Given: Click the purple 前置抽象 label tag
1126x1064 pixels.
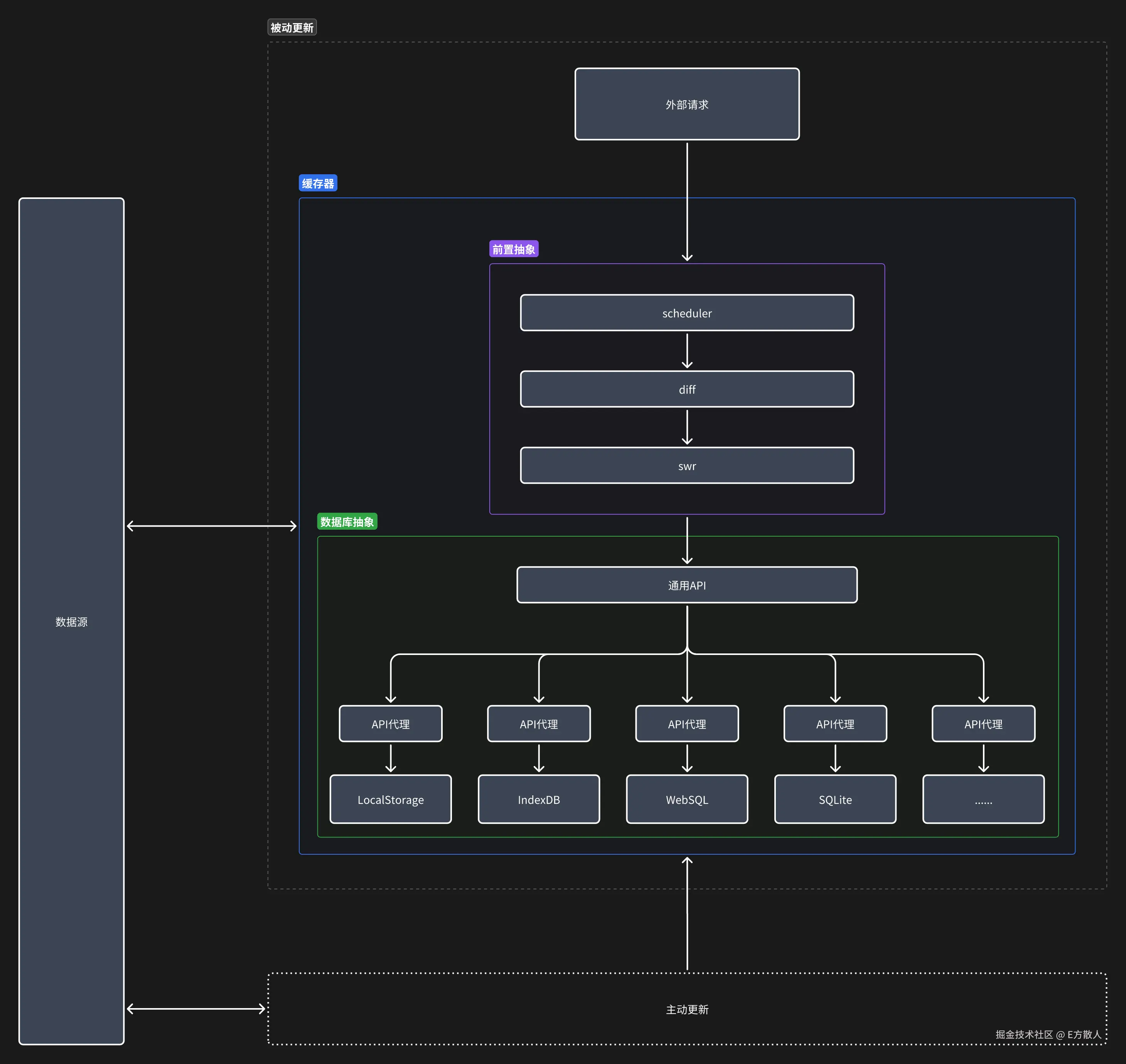Looking at the screenshot, I should pyautogui.click(x=513, y=249).
